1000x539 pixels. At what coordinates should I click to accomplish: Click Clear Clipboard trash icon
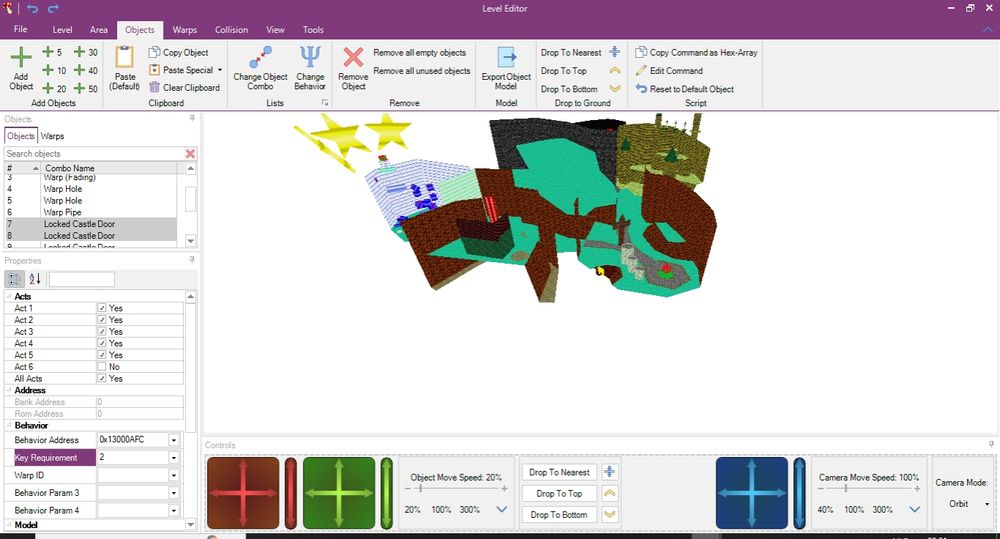pyautogui.click(x=154, y=87)
